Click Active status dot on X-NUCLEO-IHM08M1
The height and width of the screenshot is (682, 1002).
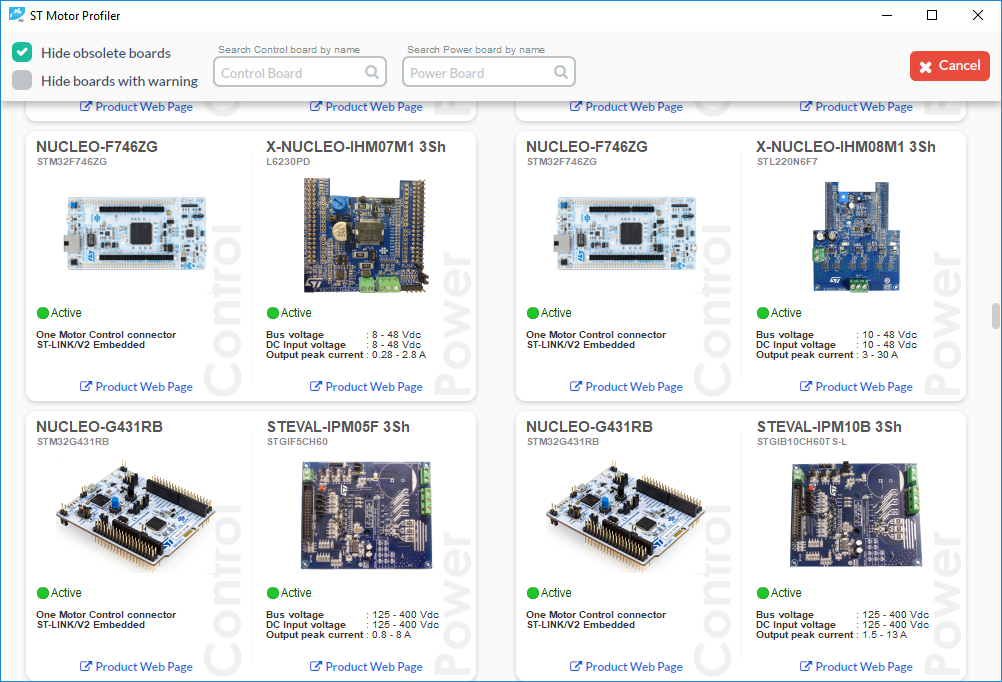[763, 313]
